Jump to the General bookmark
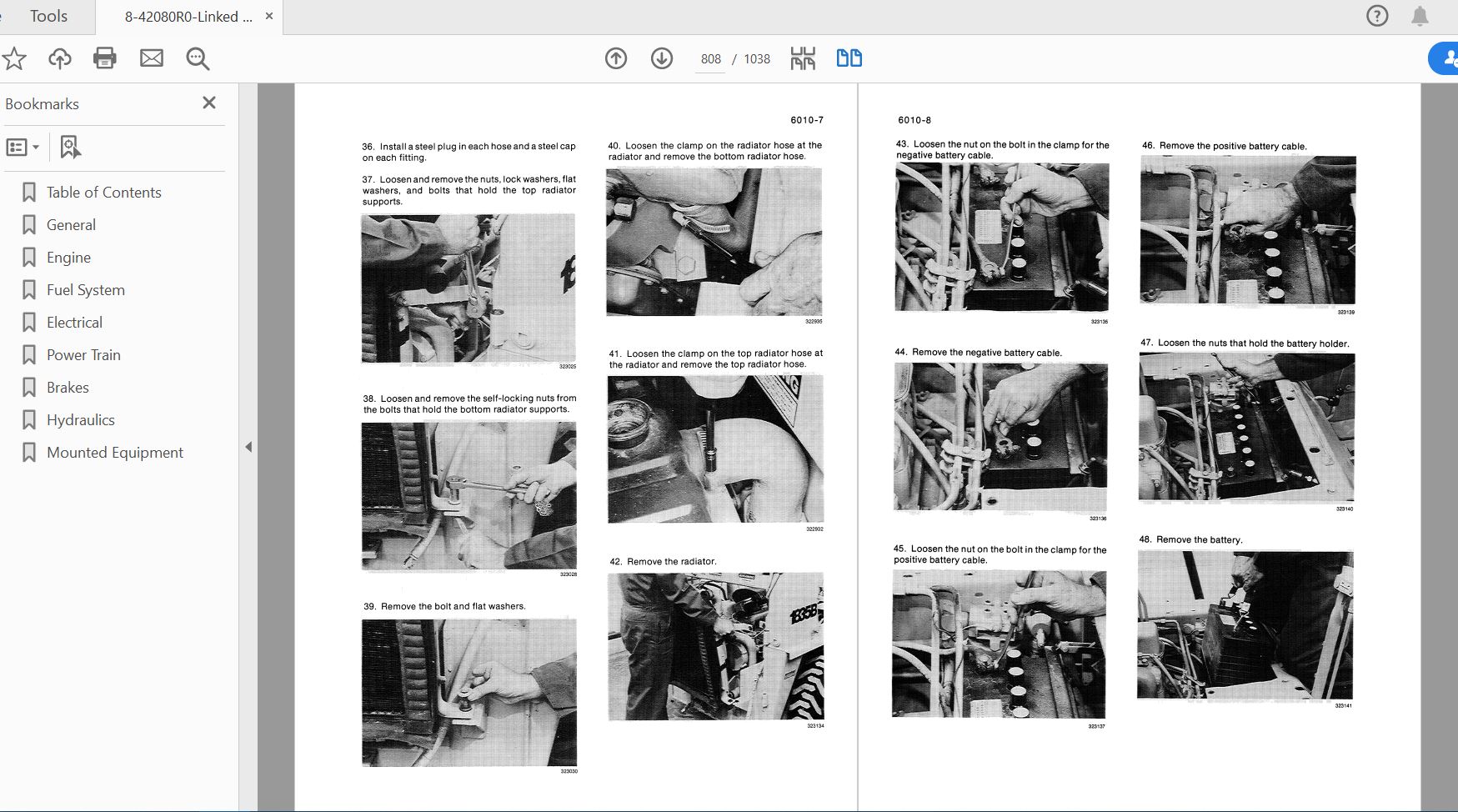 (71, 225)
